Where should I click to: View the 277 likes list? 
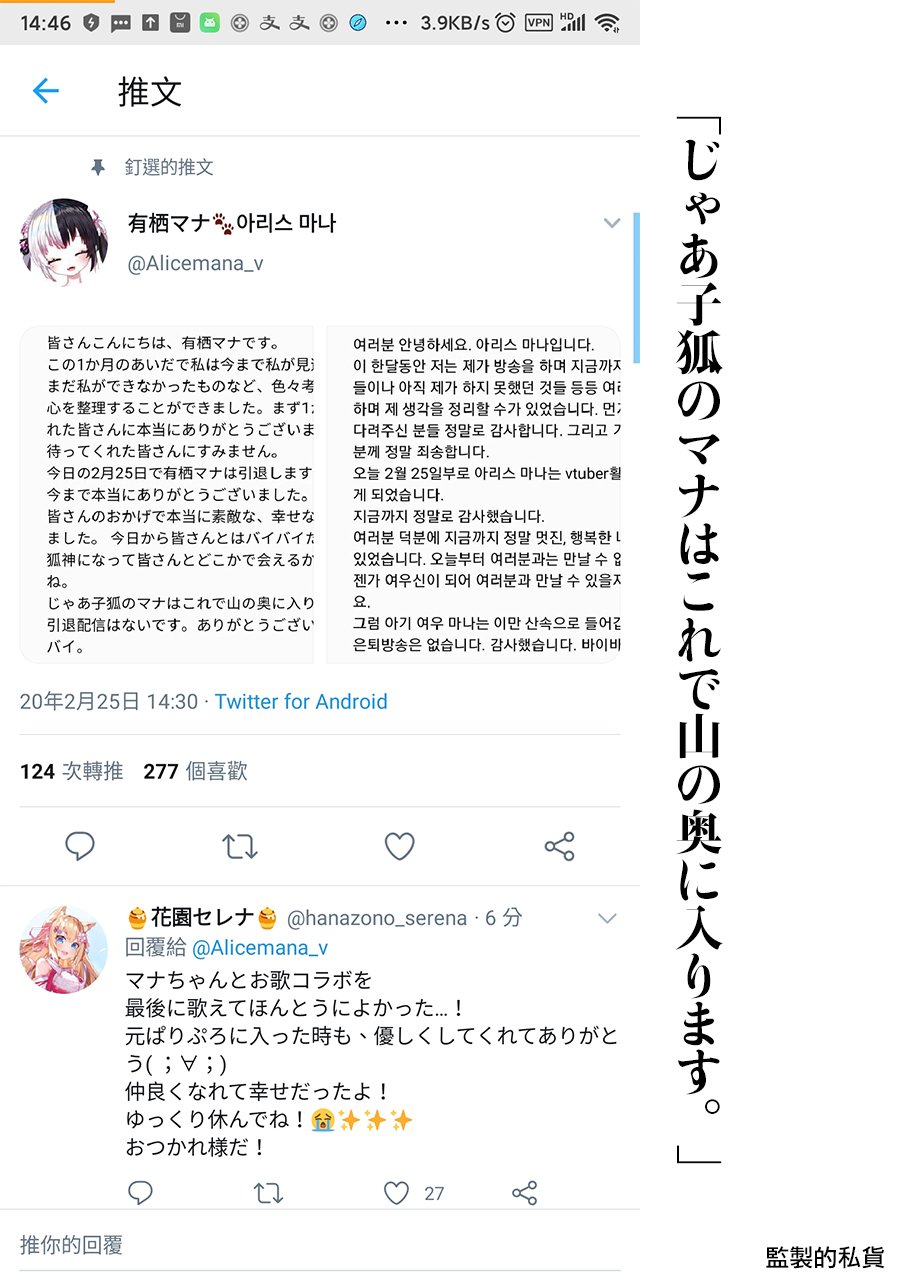195,771
